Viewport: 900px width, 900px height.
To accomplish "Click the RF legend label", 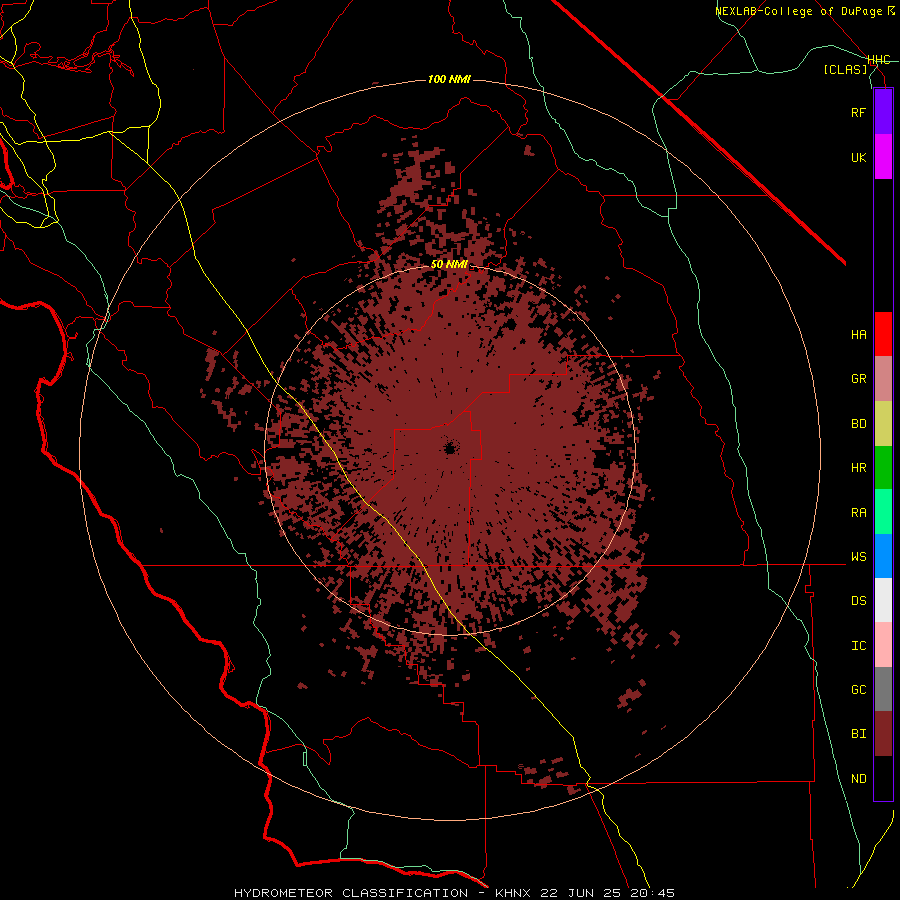I will pyautogui.click(x=858, y=112).
